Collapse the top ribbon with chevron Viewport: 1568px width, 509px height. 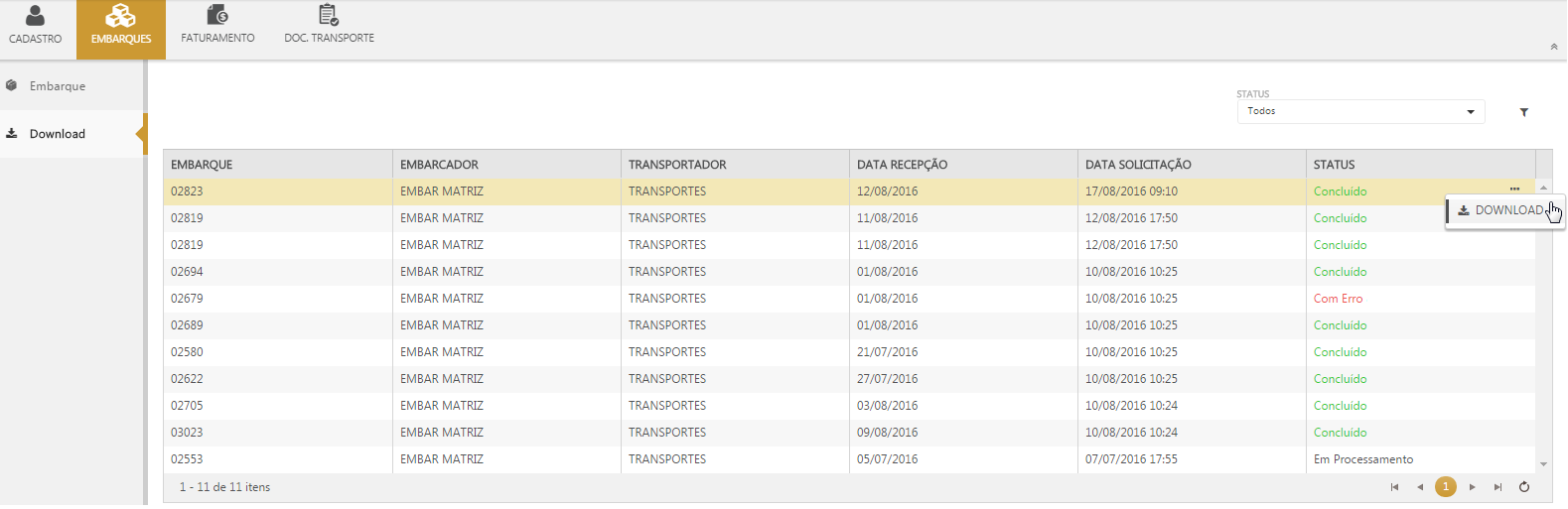1553,47
